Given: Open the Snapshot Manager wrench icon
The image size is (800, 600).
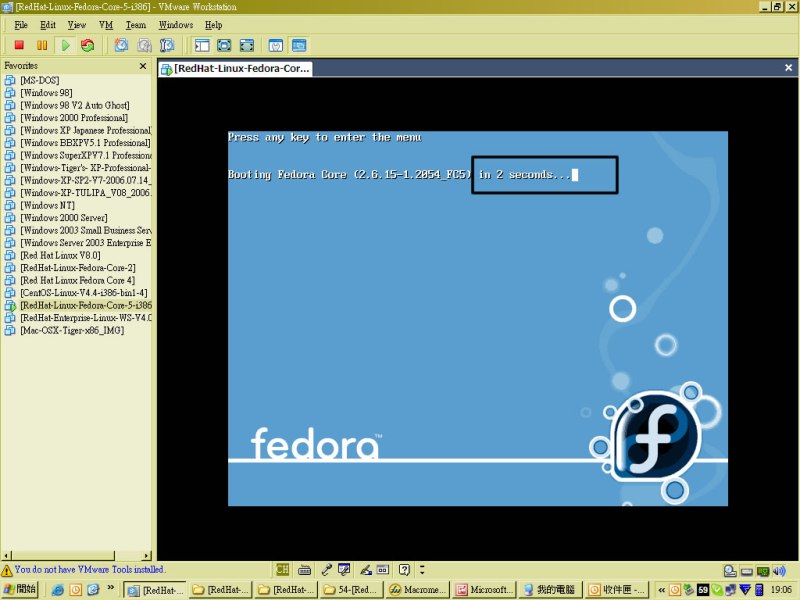Looking at the screenshot, I should coord(167,45).
